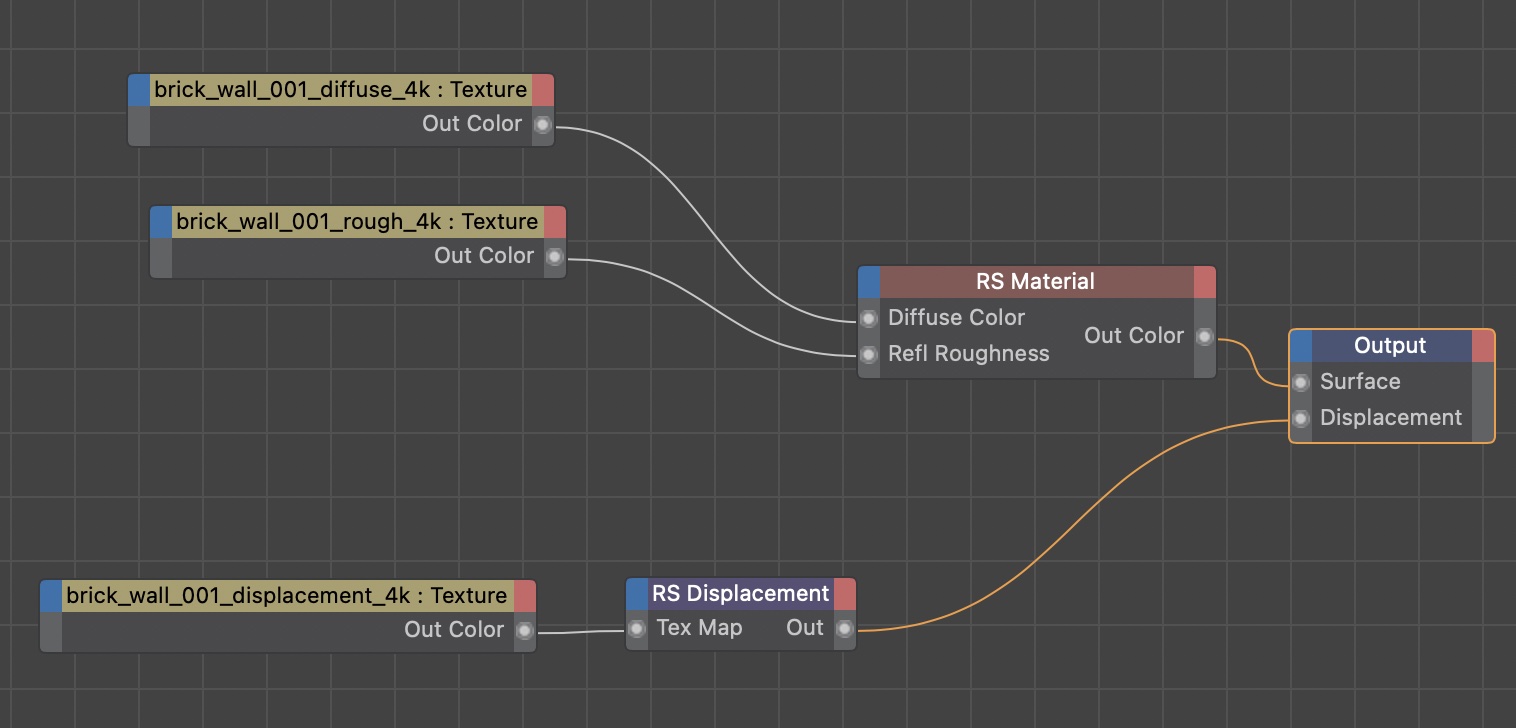Expand inputs via RS Material blue corner

pyautogui.click(x=869, y=282)
